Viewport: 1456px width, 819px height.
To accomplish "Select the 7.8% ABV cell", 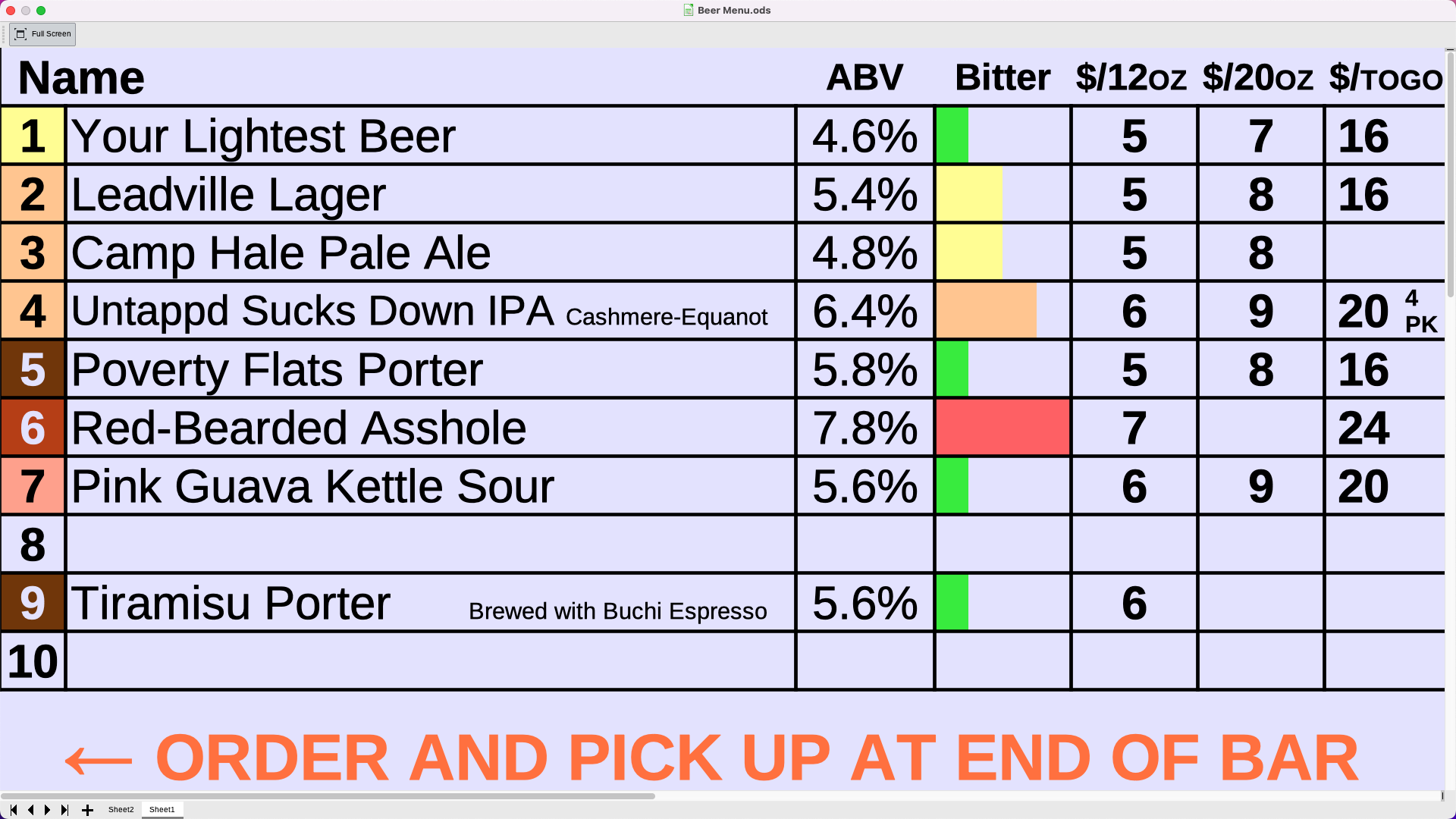I will pyautogui.click(x=865, y=428).
